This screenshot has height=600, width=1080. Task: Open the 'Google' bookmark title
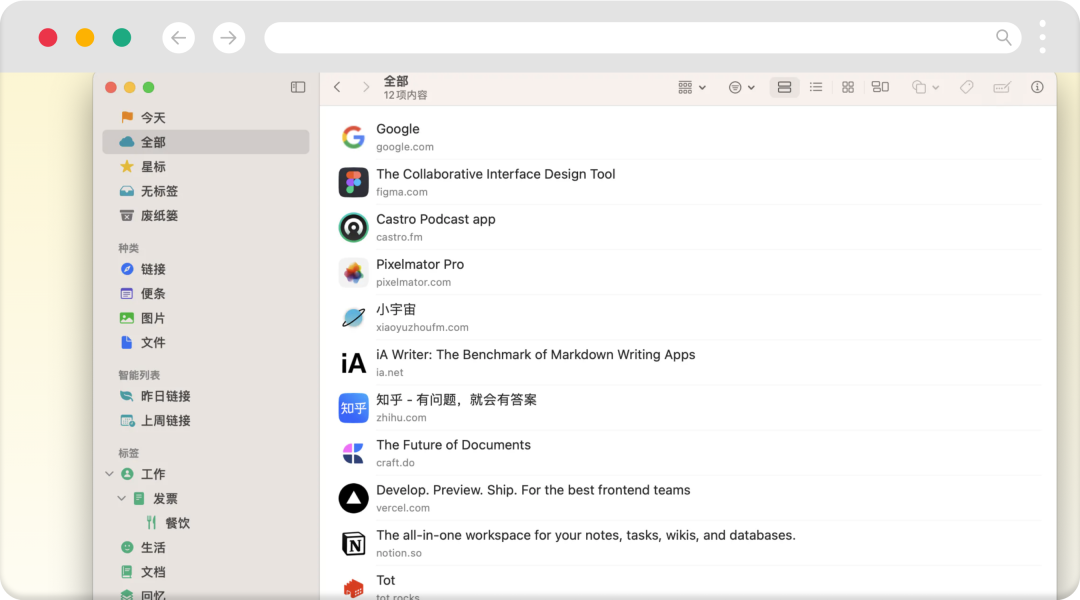point(397,129)
